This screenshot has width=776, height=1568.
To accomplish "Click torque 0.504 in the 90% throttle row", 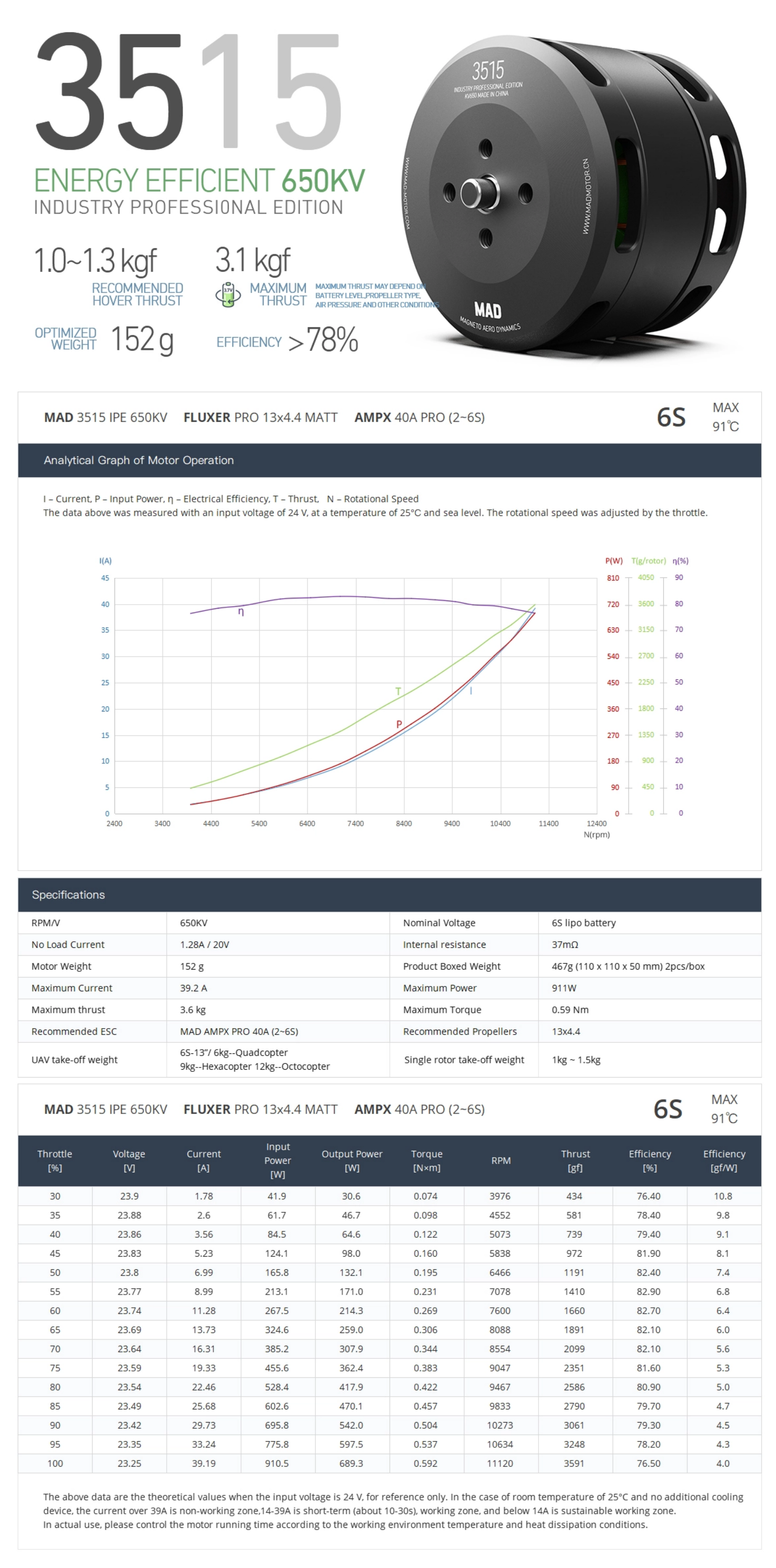I will pos(425,1426).
